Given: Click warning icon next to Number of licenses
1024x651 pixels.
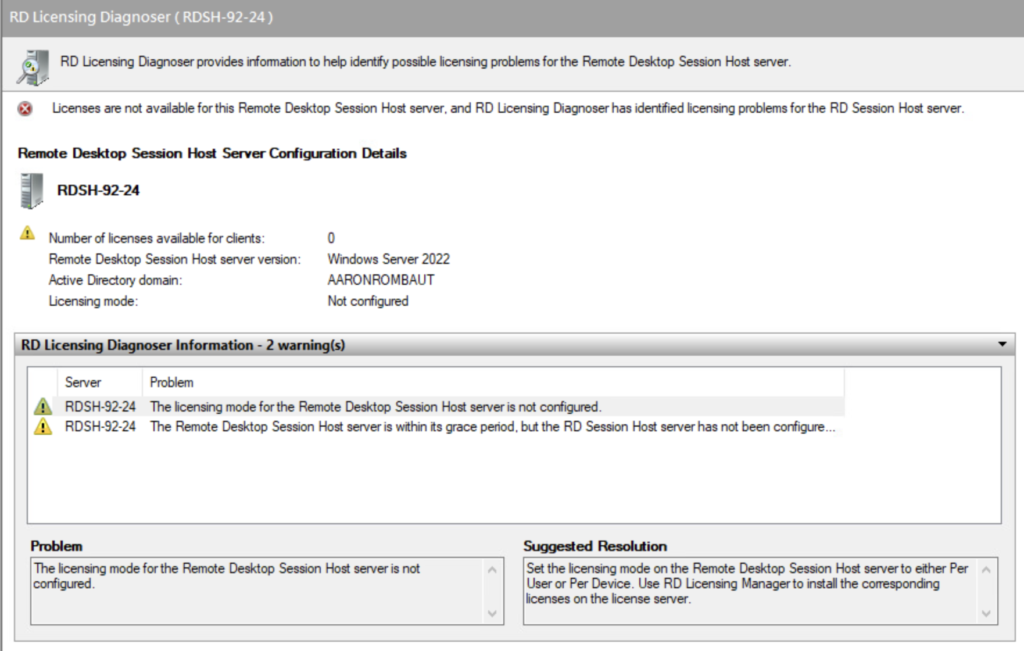Looking at the screenshot, I should (x=27, y=233).
